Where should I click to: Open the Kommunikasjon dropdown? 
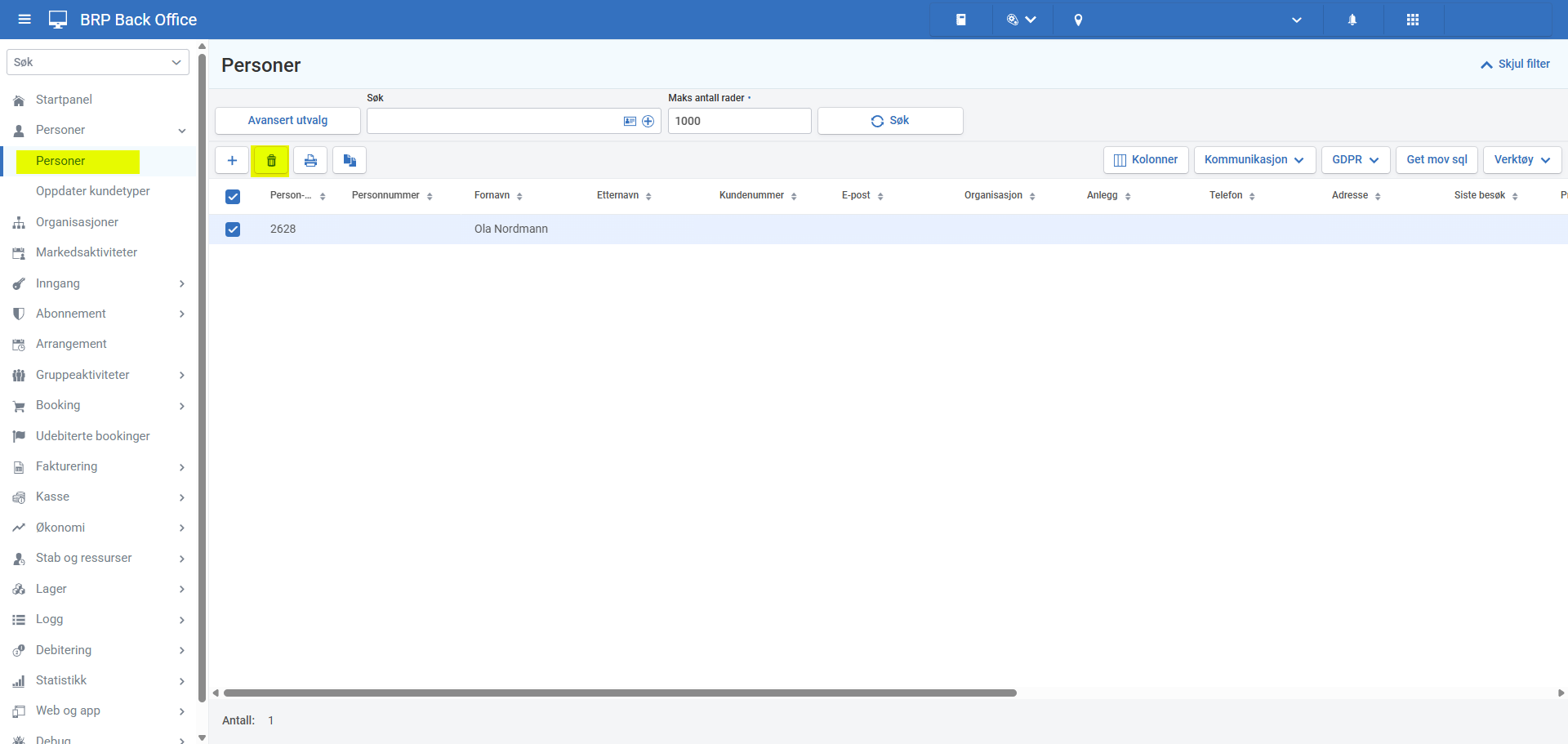coord(1254,160)
